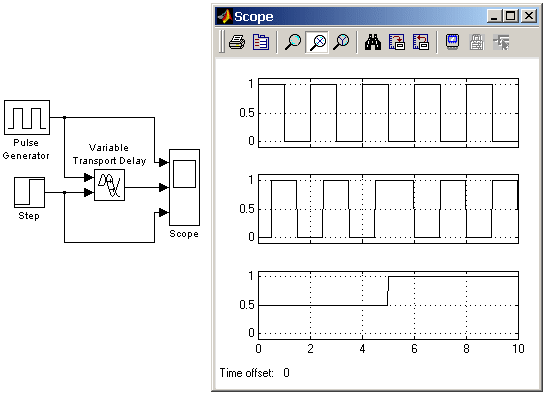This screenshot has height=397, width=547.
Task: Select the Zoom magnifier tool
Action: point(293,43)
